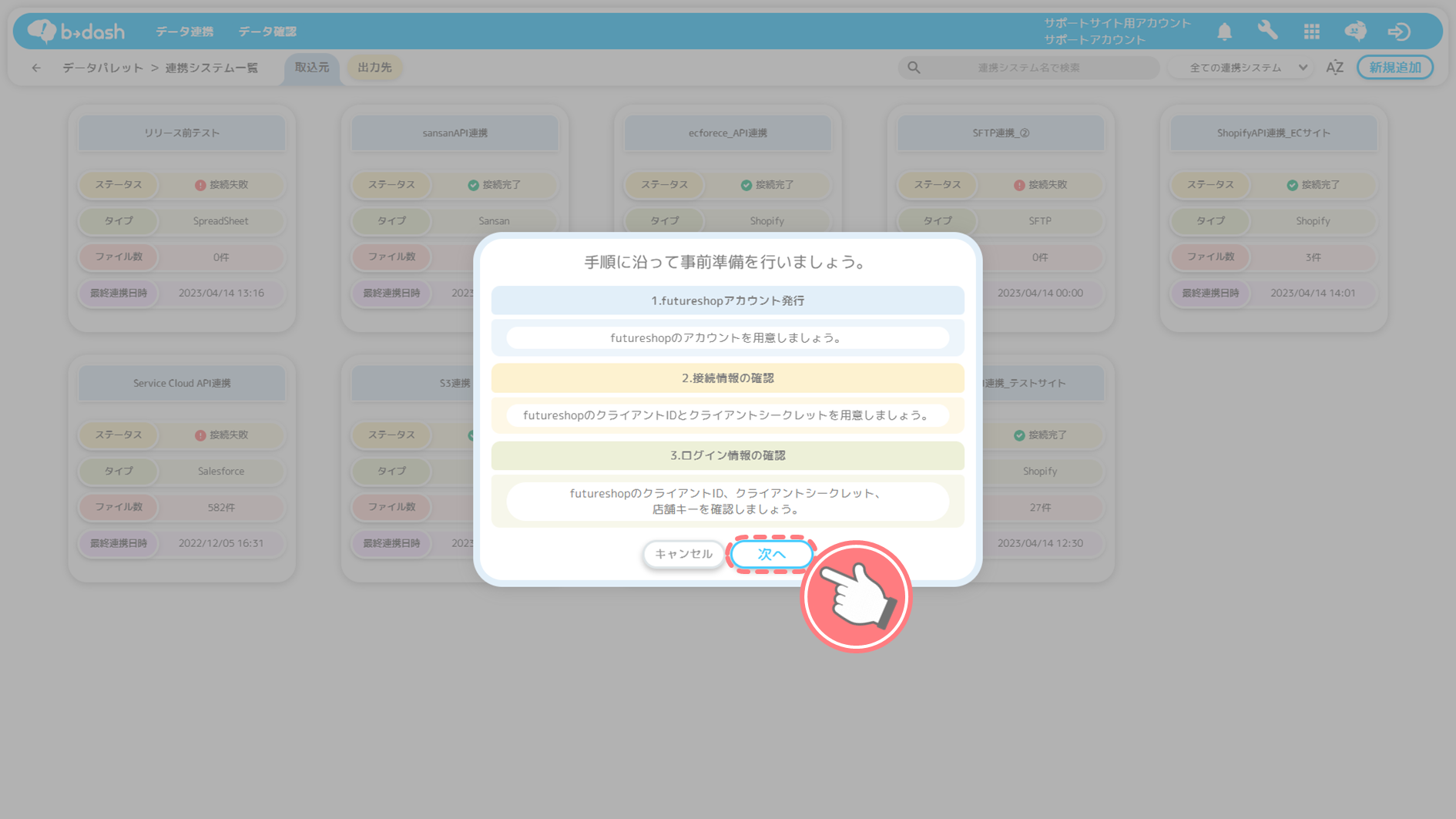Click 接続完了 status in sansanAPI連携 card
The image size is (1456, 819).
pos(494,185)
